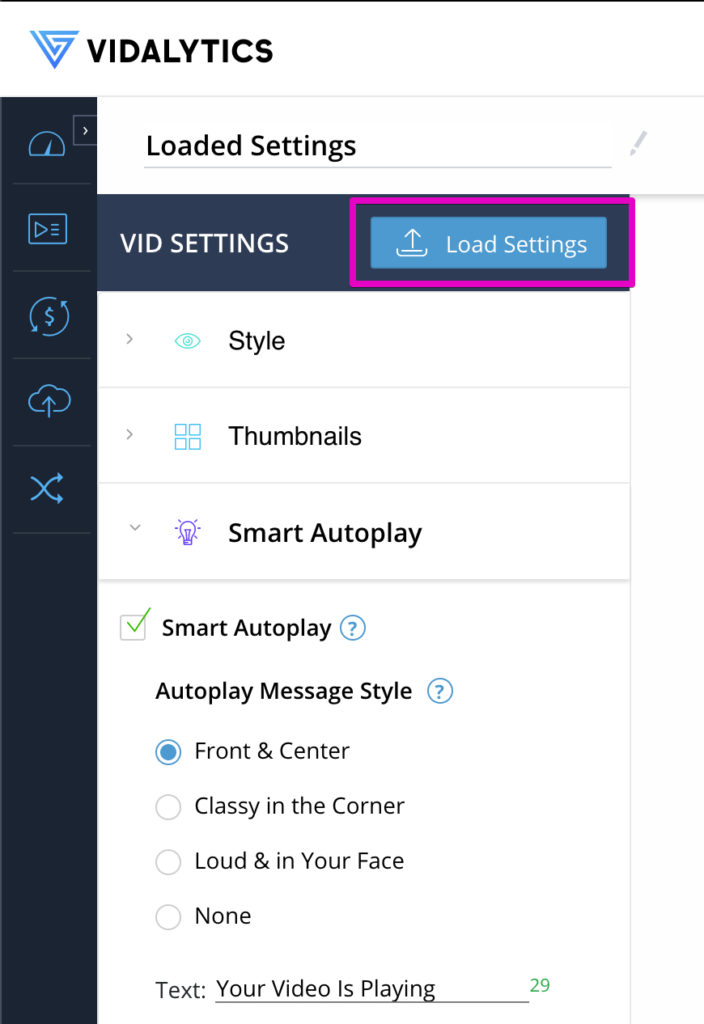This screenshot has height=1024, width=704.
Task: Open the dashboard speedometer sidebar icon
Action: pyautogui.click(x=47, y=143)
